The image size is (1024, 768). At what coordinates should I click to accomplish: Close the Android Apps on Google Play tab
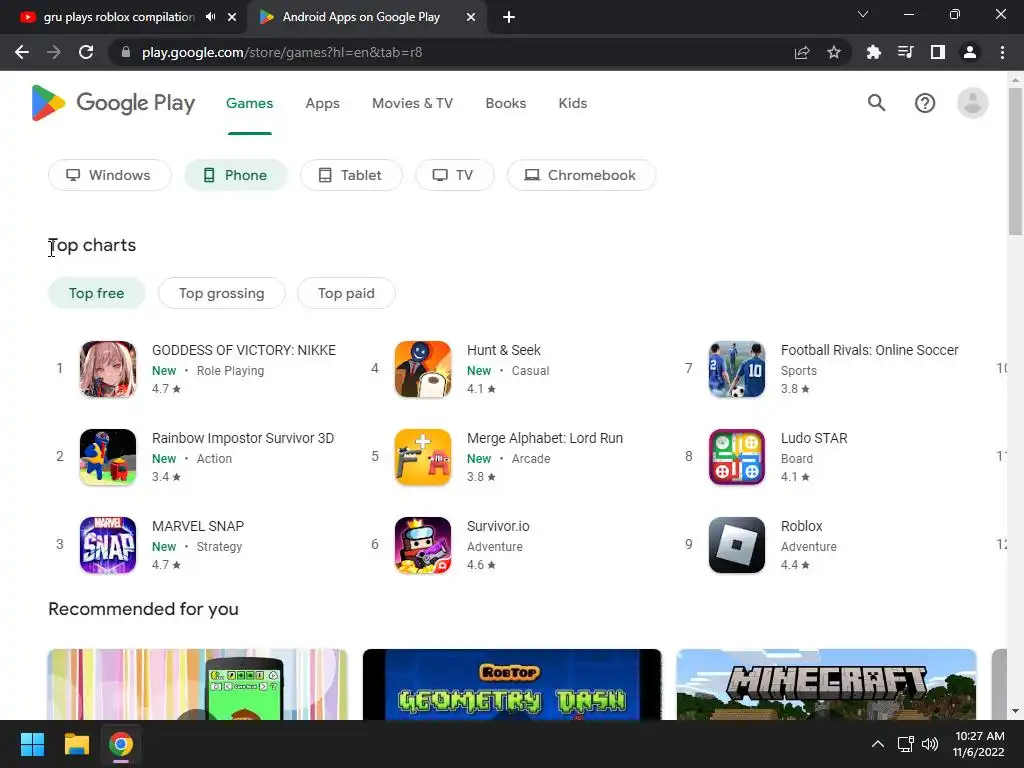tap(471, 17)
